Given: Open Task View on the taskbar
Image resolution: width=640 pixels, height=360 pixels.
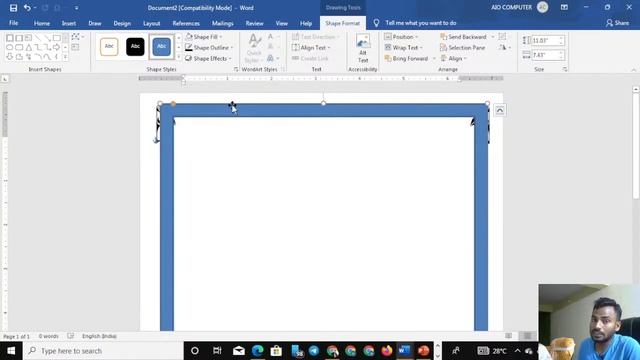Looking at the screenshot, I should (217, 351).
